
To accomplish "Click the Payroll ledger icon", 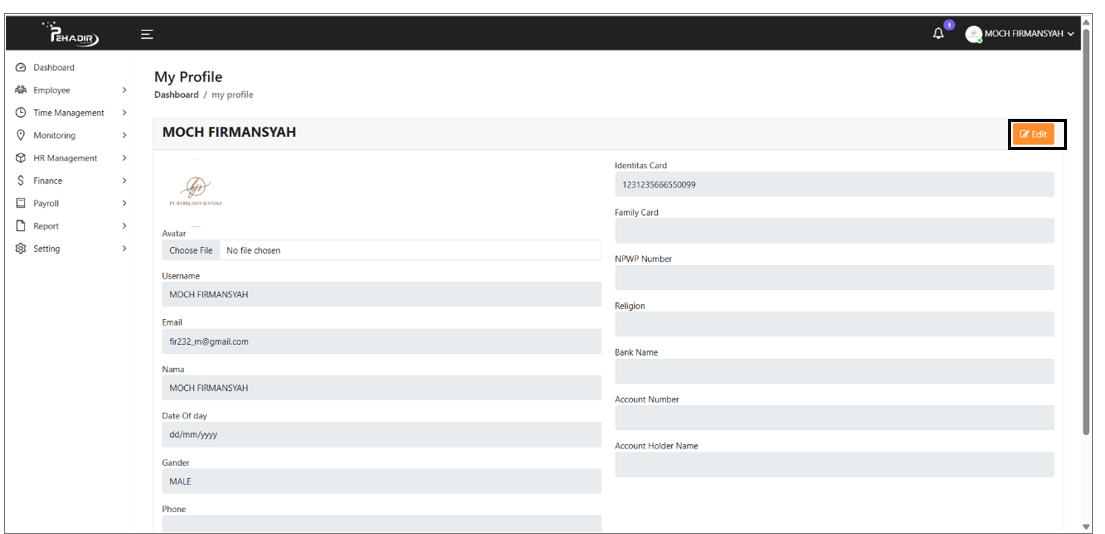I will coord(20,204).
